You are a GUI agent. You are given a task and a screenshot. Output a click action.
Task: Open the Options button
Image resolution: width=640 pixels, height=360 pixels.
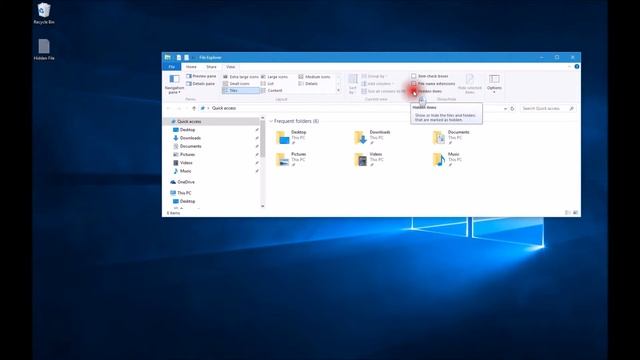(x=494, y=84)
